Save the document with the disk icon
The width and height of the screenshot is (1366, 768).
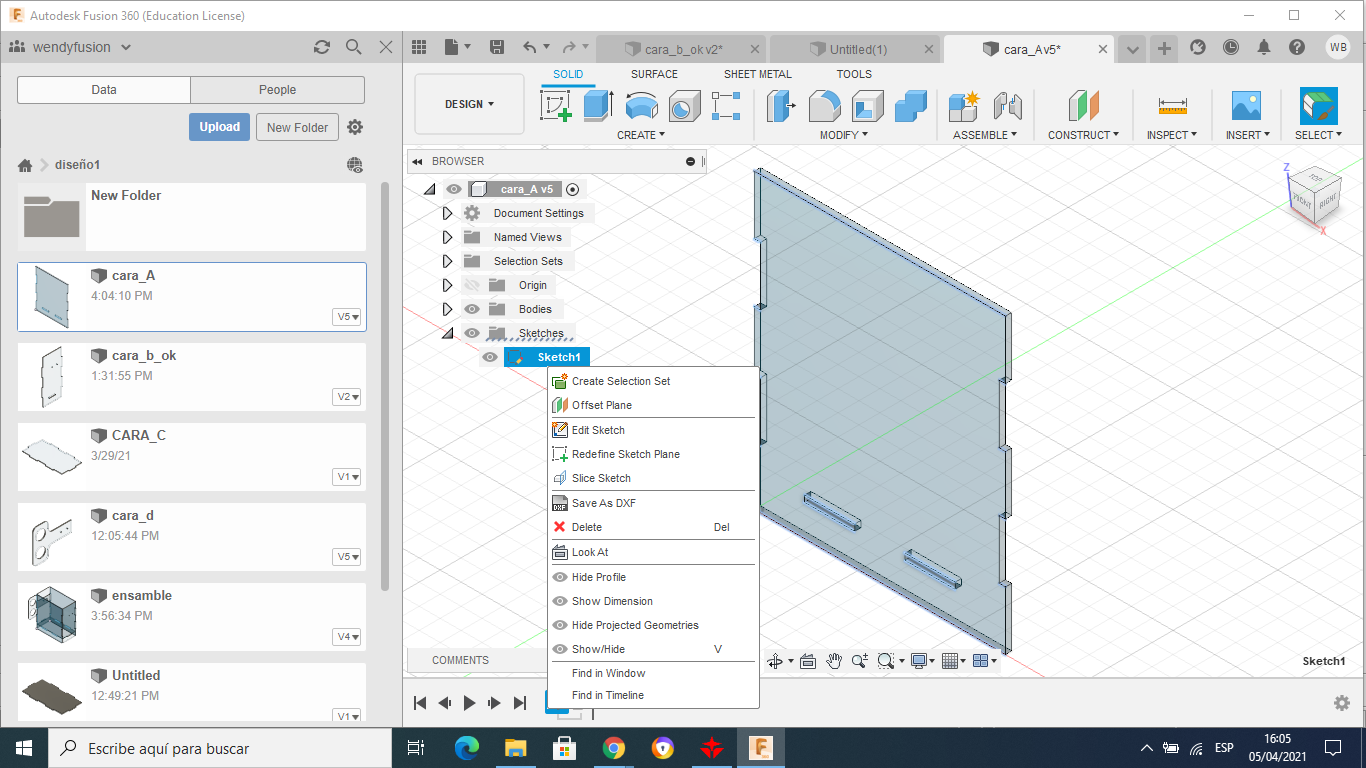497,47
